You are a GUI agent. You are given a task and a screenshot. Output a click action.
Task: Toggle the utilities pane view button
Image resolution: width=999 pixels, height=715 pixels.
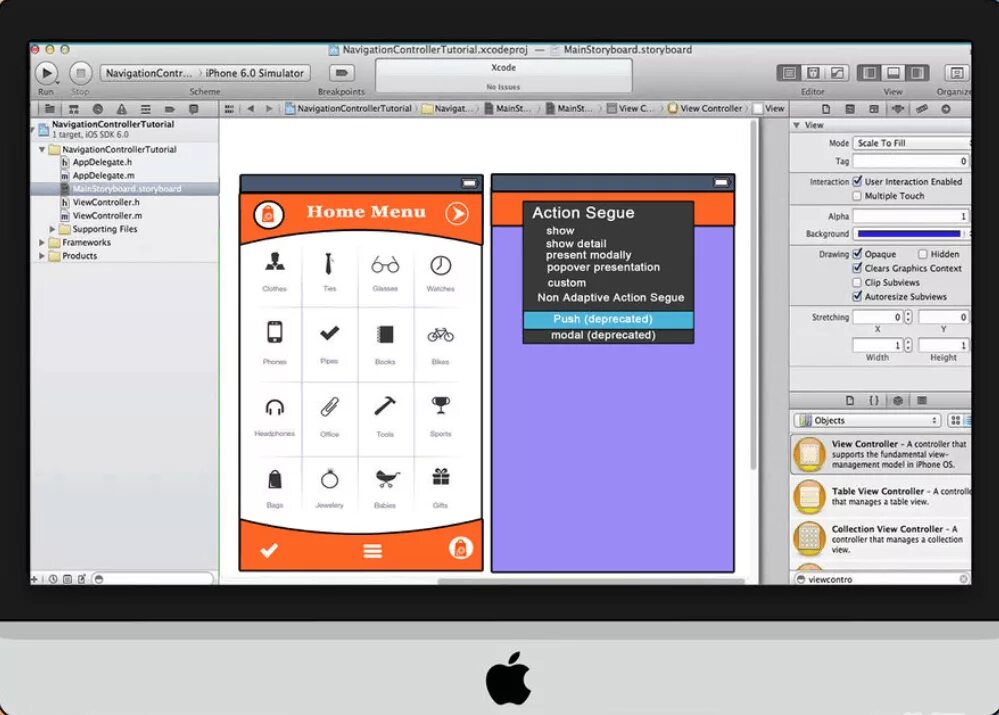pyautogui.click(x=917, y=73)
